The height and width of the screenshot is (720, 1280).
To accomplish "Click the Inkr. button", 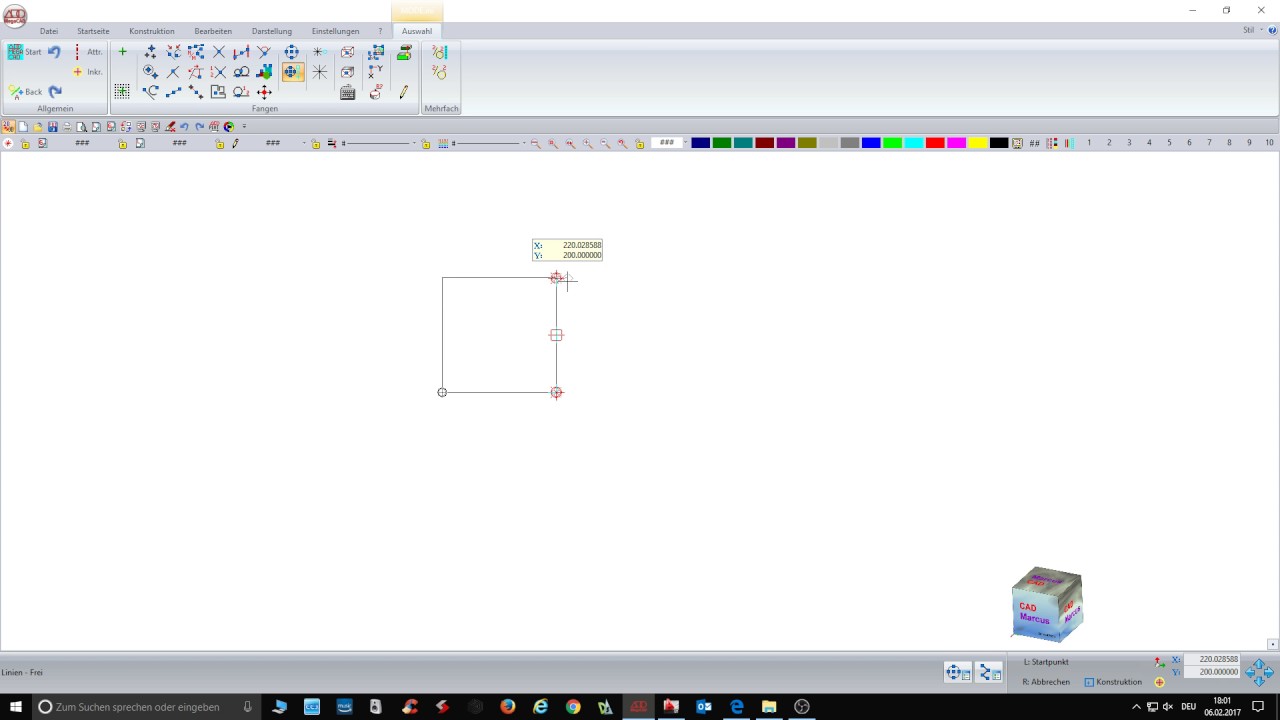I will pyautogui.click(x=88, y=72).
